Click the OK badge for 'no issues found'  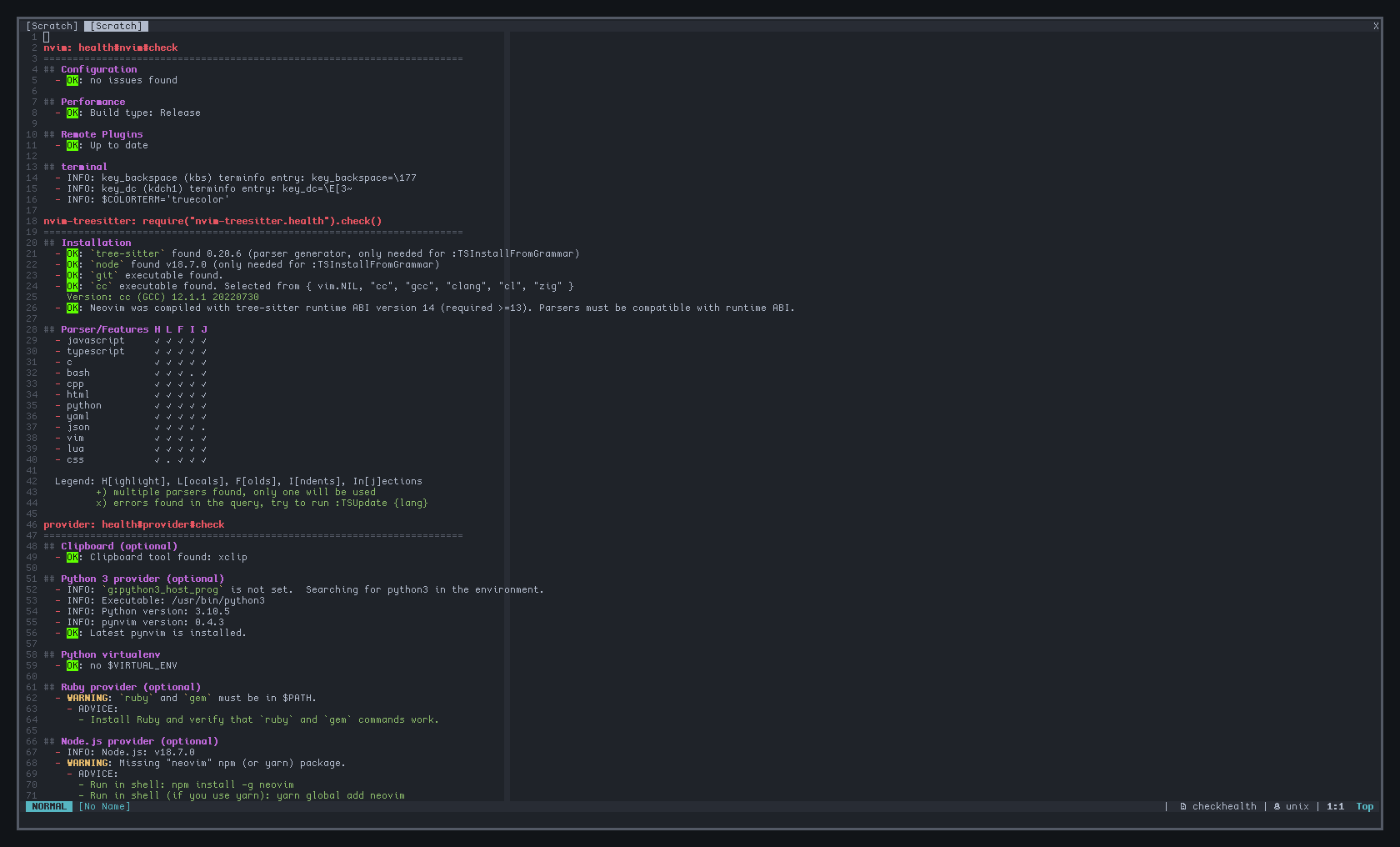(72, 80)
